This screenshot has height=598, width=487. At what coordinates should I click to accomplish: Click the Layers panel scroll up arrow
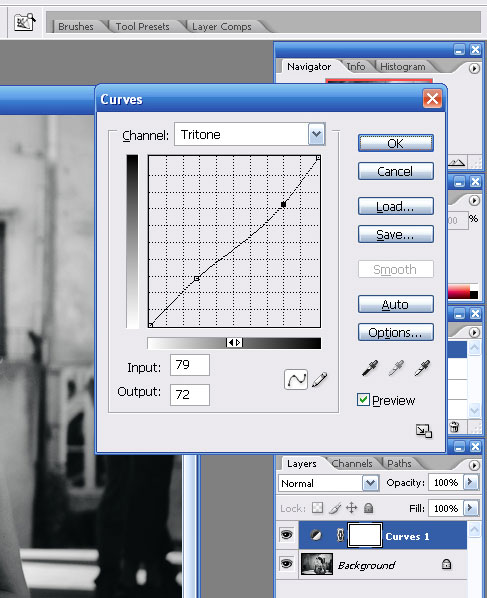click(474, 530)
